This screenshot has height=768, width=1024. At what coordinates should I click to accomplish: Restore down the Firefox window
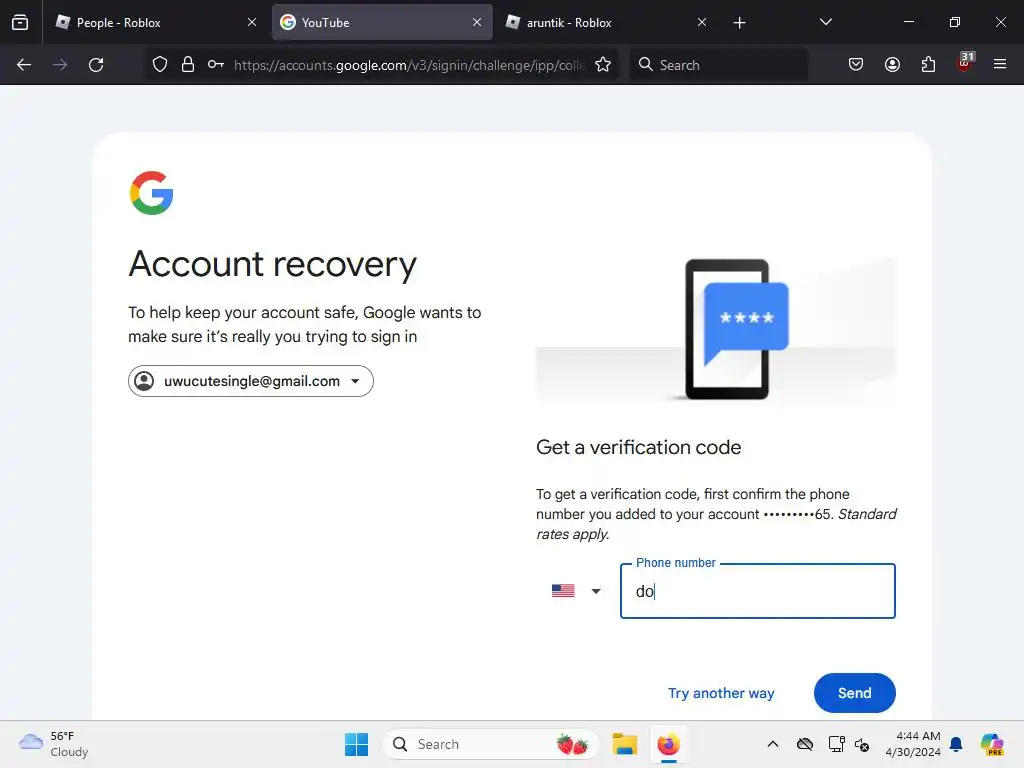[x=955, y=22]
